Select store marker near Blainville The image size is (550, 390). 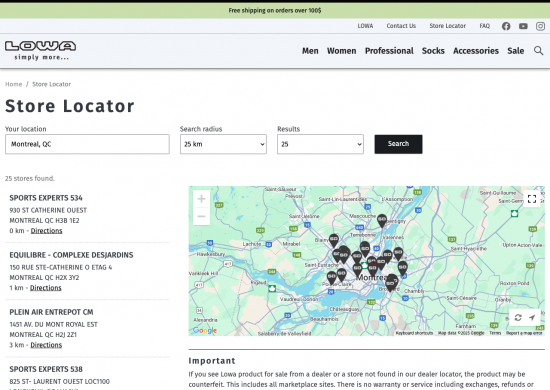334,241
